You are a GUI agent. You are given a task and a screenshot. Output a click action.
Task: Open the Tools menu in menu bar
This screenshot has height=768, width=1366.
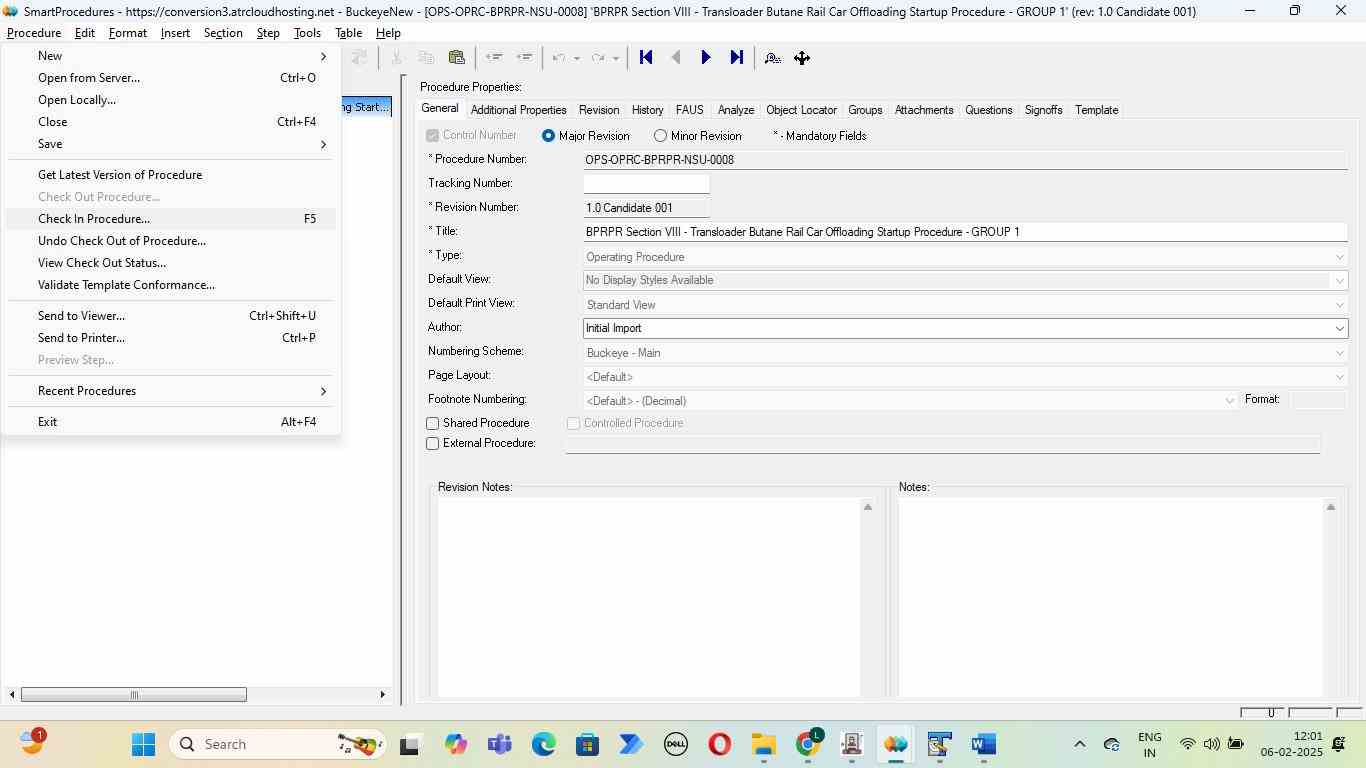(x=307, y=33)
